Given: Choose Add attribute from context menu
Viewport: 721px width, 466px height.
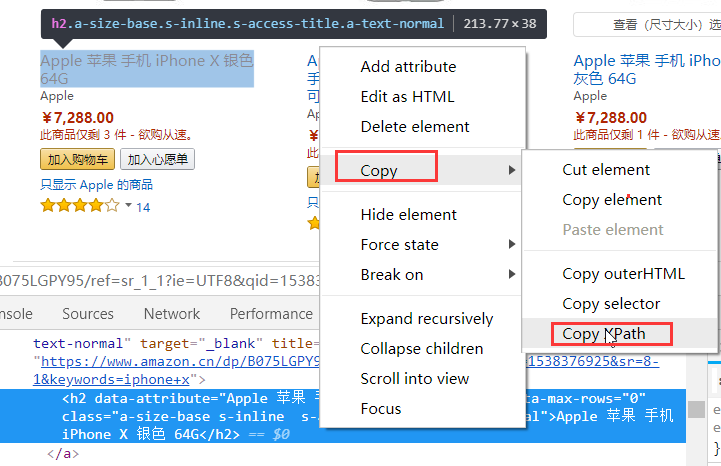Looking at the screenshot, I should point(408,67).
